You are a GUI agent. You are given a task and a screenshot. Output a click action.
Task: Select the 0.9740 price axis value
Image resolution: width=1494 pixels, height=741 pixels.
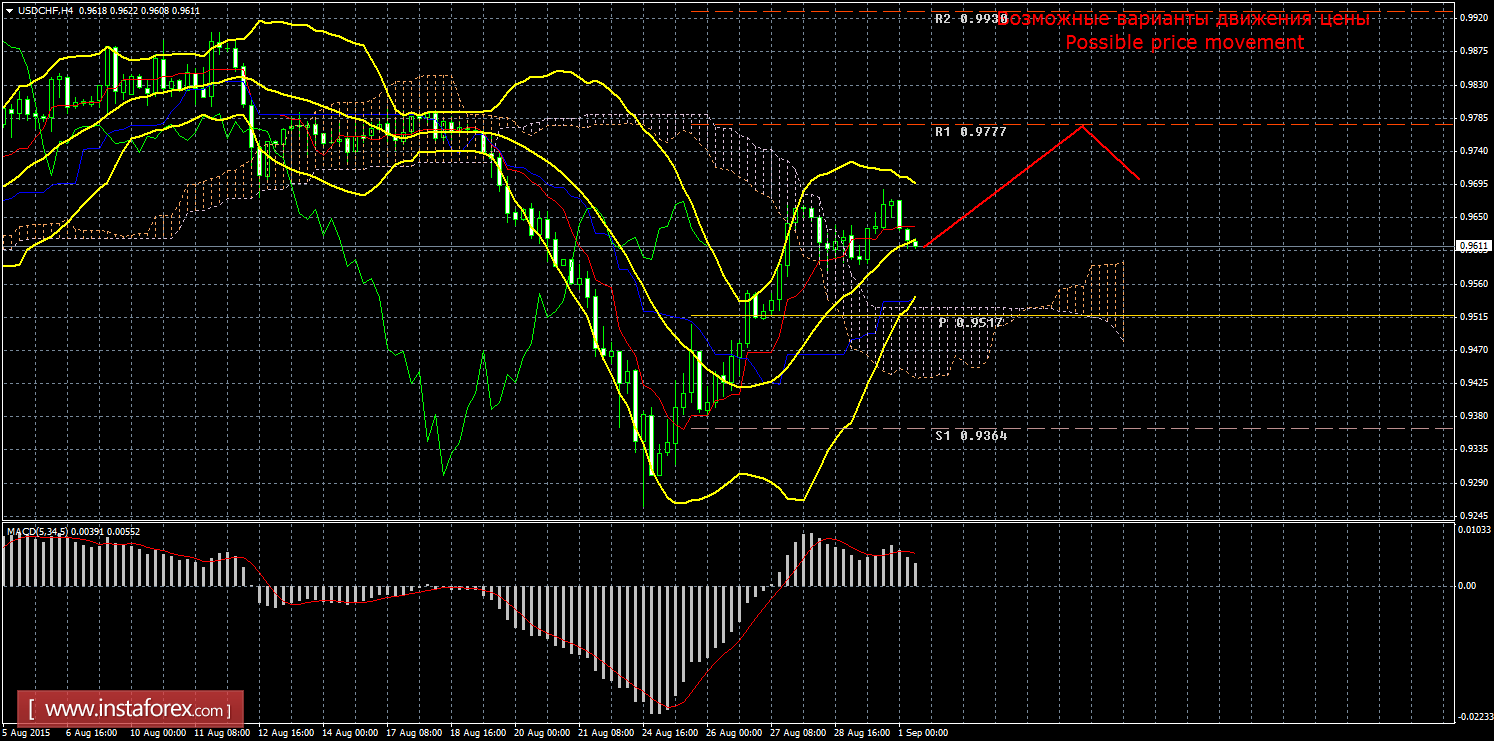coord(1473,150)
